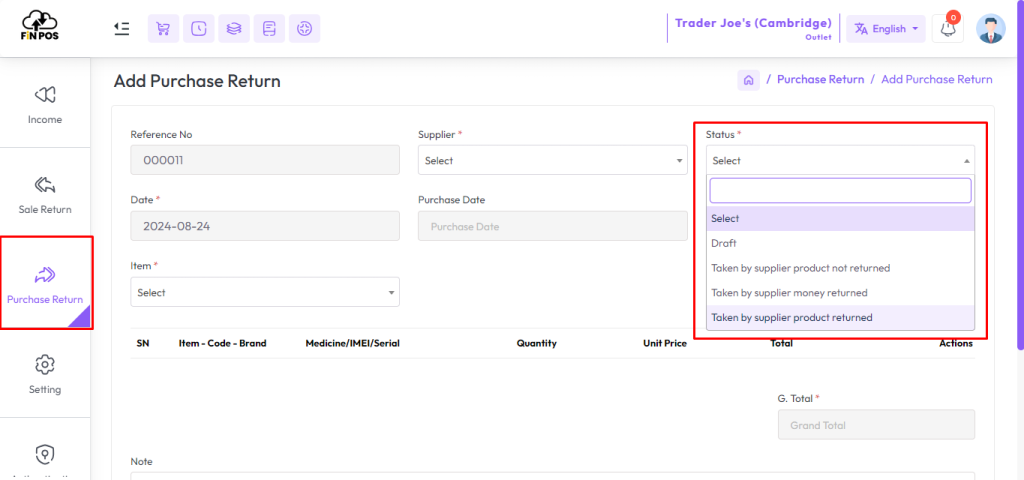Viewport: 1024px width, 480px height.
Task: Click the Setting gear icon
Action: (45, 364)
